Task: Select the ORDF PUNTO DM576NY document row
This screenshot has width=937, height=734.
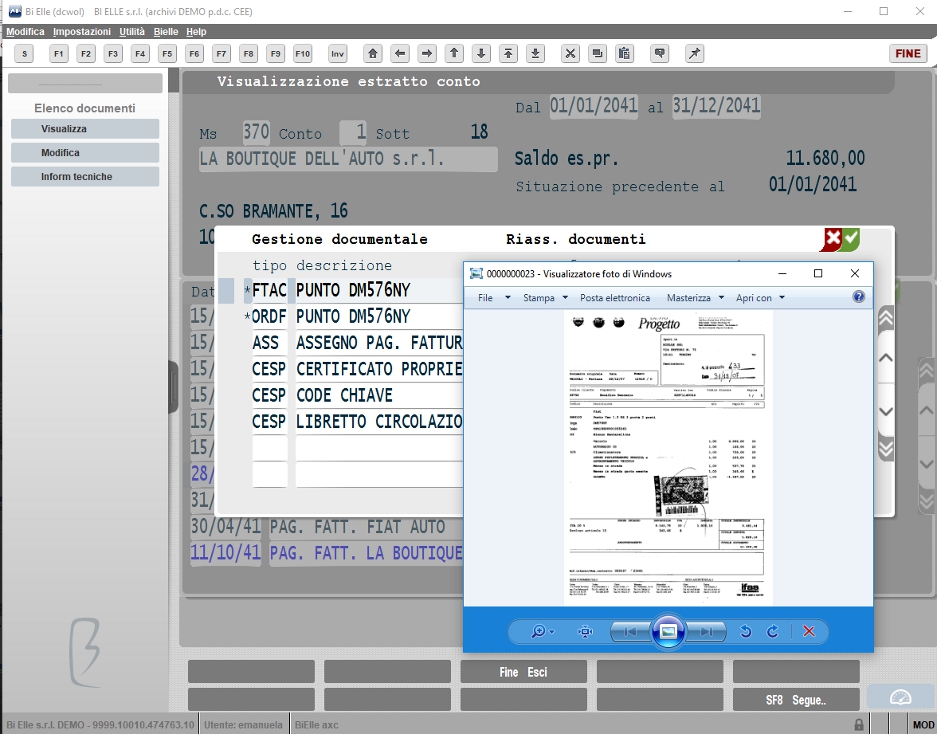Action: [x=357, y=316]
